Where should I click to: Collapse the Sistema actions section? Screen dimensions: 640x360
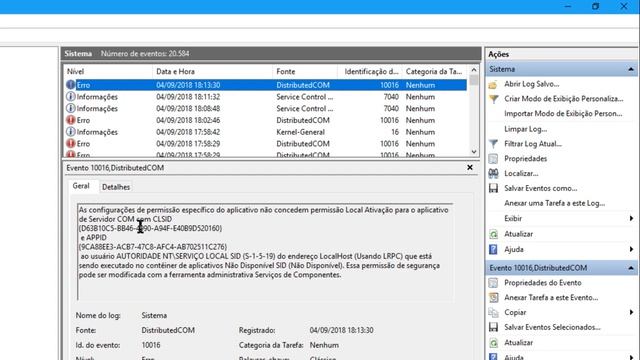coord(631,69)
